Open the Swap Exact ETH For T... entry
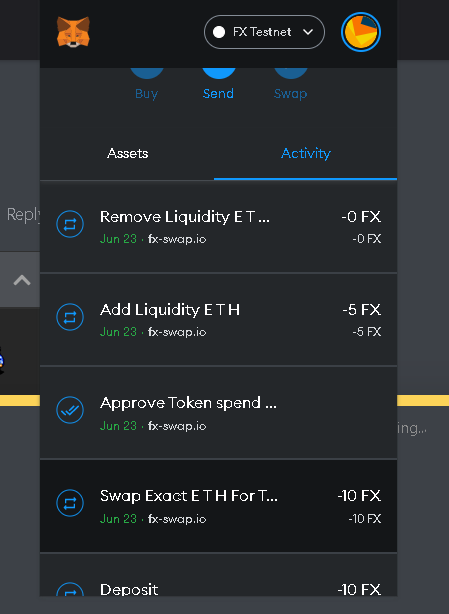 click(218, 506)
